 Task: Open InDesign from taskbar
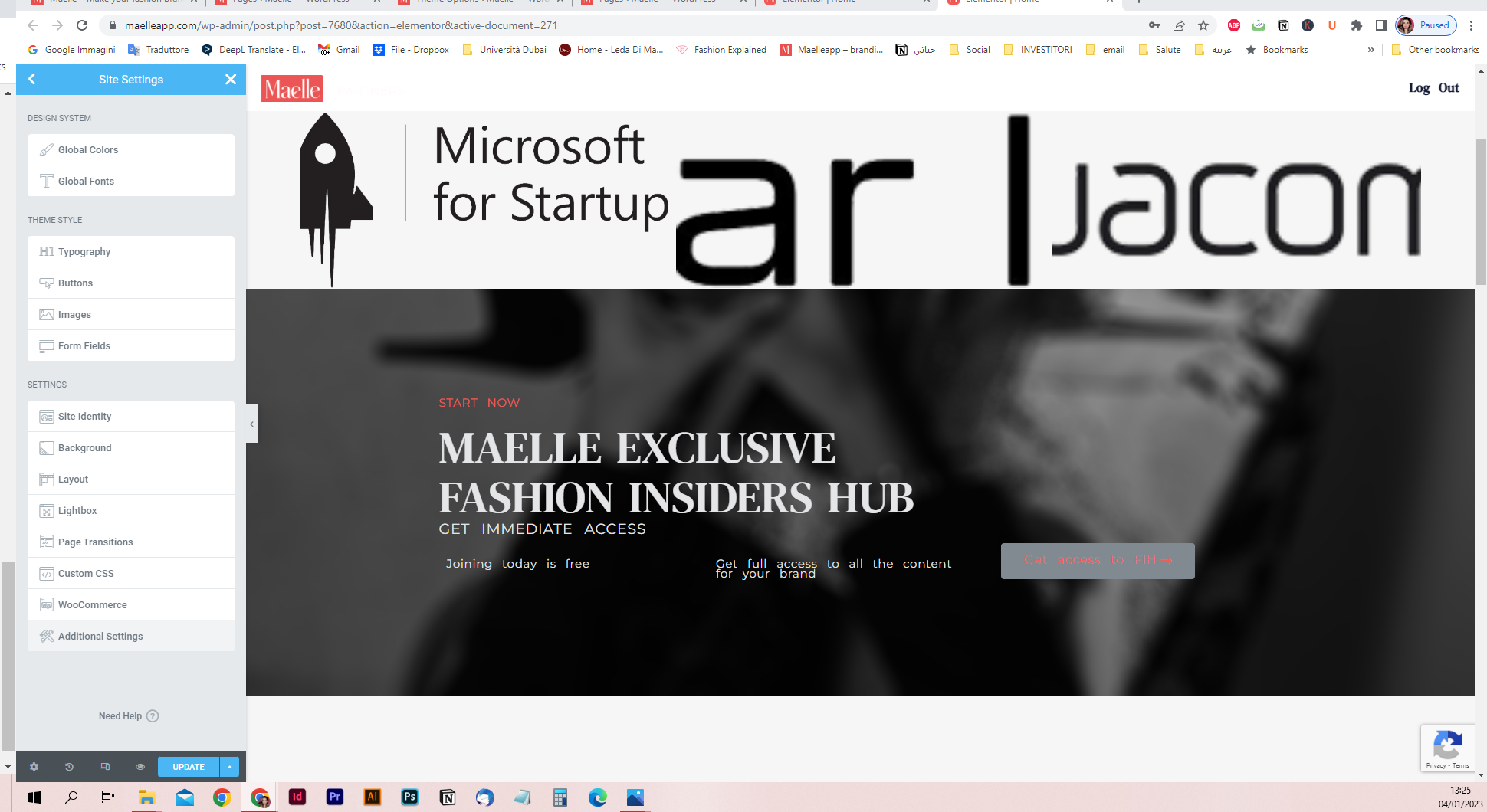click(x=297, y=797)
